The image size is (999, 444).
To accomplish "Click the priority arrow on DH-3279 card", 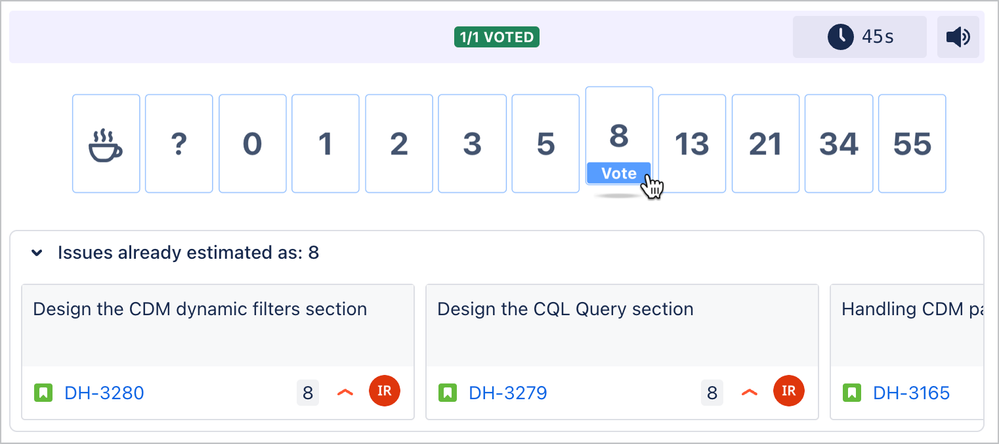I will 749,393.
